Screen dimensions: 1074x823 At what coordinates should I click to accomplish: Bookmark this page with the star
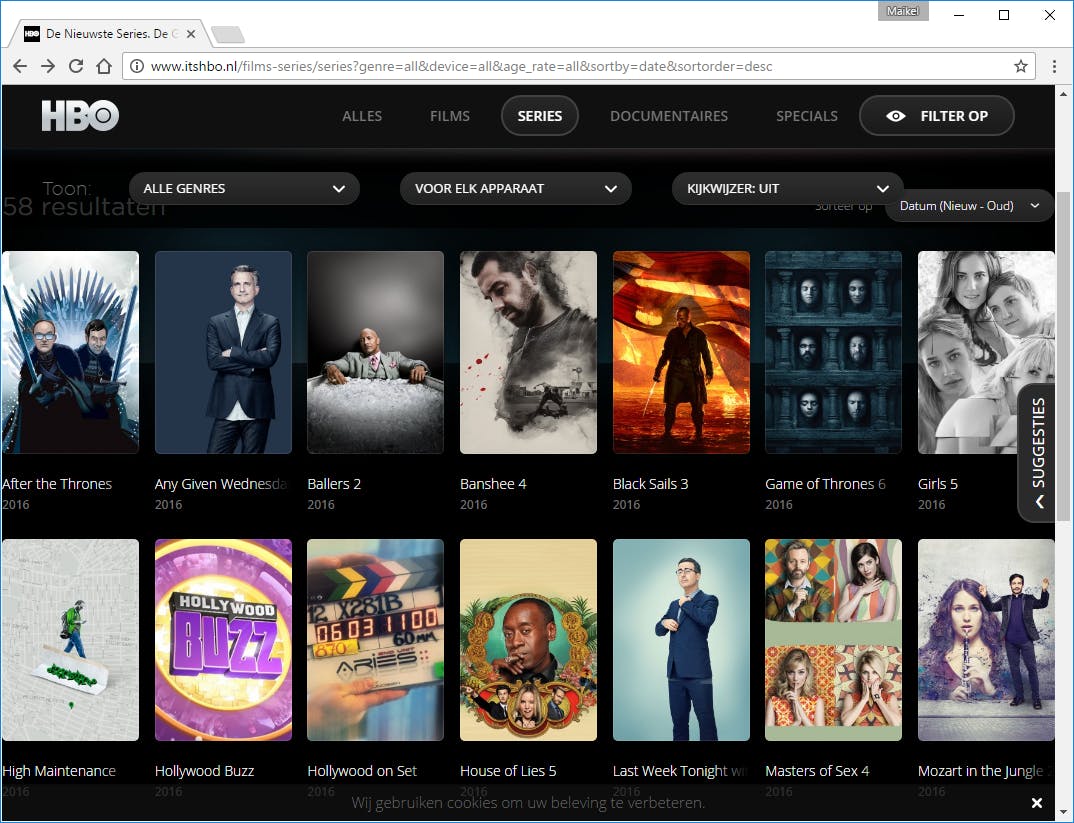pos(1021,66)
